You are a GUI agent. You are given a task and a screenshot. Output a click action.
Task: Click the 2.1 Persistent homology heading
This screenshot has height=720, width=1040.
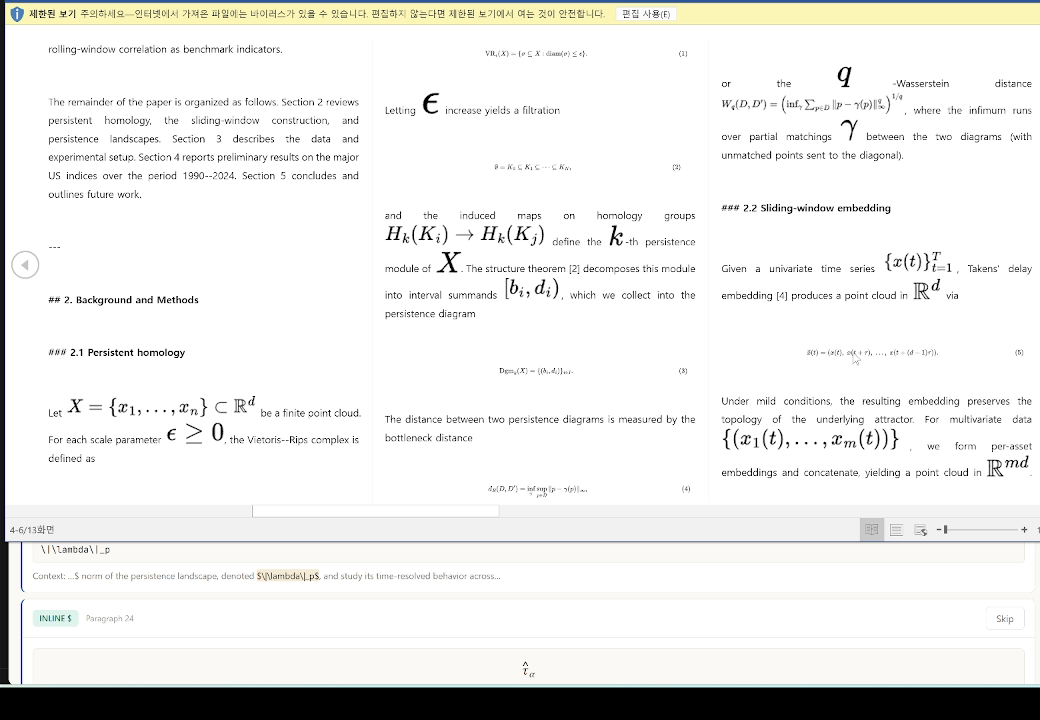pos(117,353)
